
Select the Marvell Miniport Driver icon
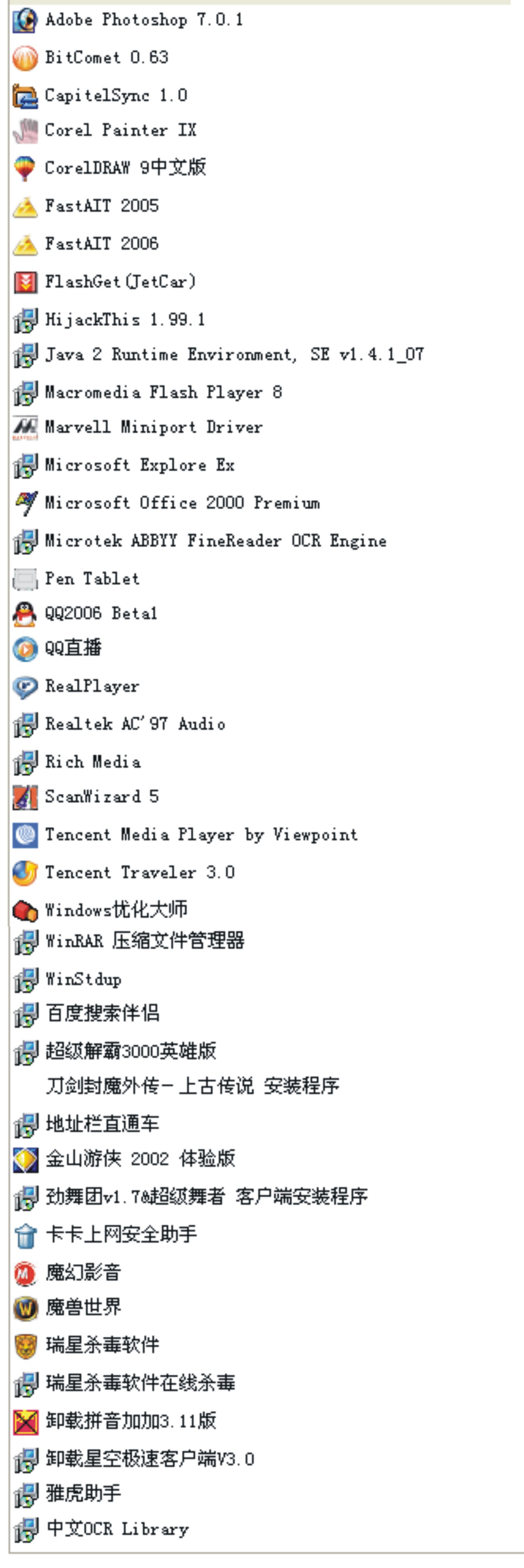tap(25, 428)
